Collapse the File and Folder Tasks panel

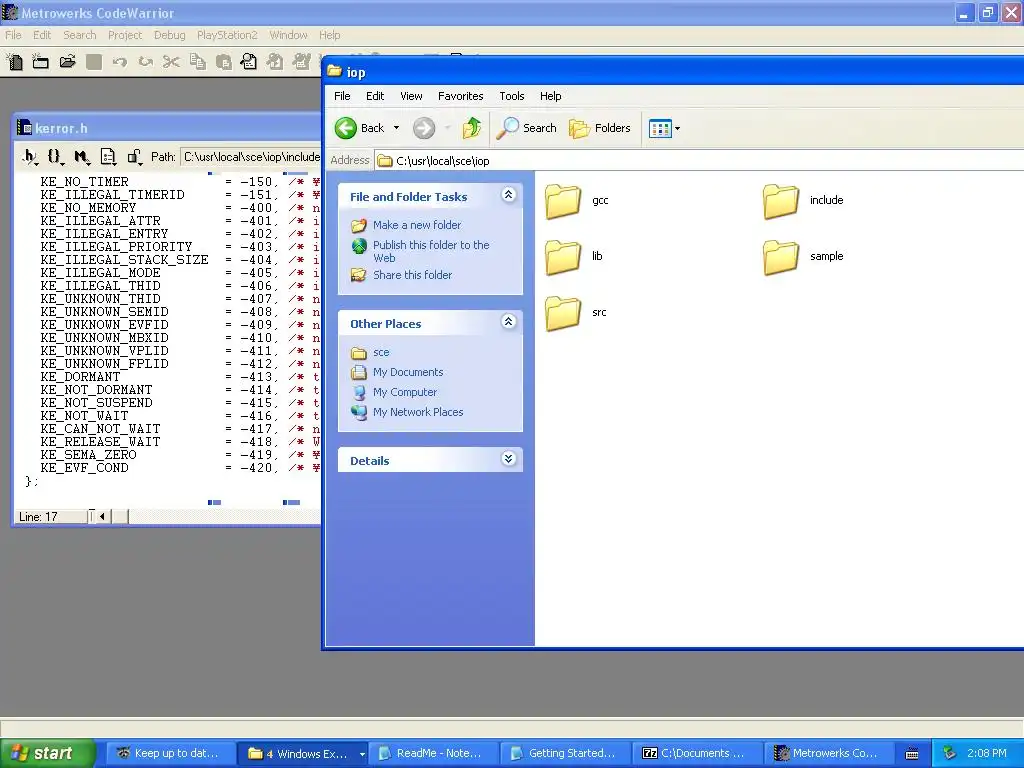[508, 195]
